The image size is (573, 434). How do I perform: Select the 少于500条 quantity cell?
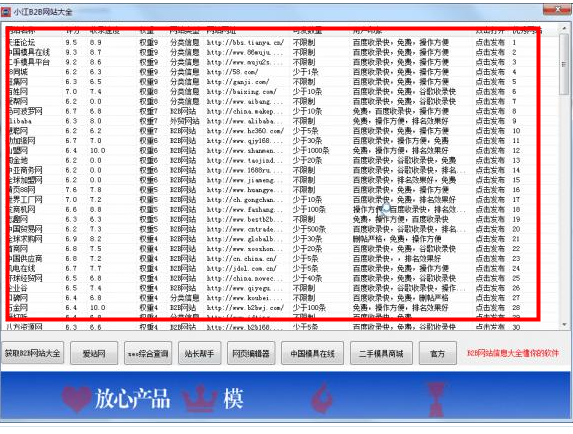click(309, 229)
